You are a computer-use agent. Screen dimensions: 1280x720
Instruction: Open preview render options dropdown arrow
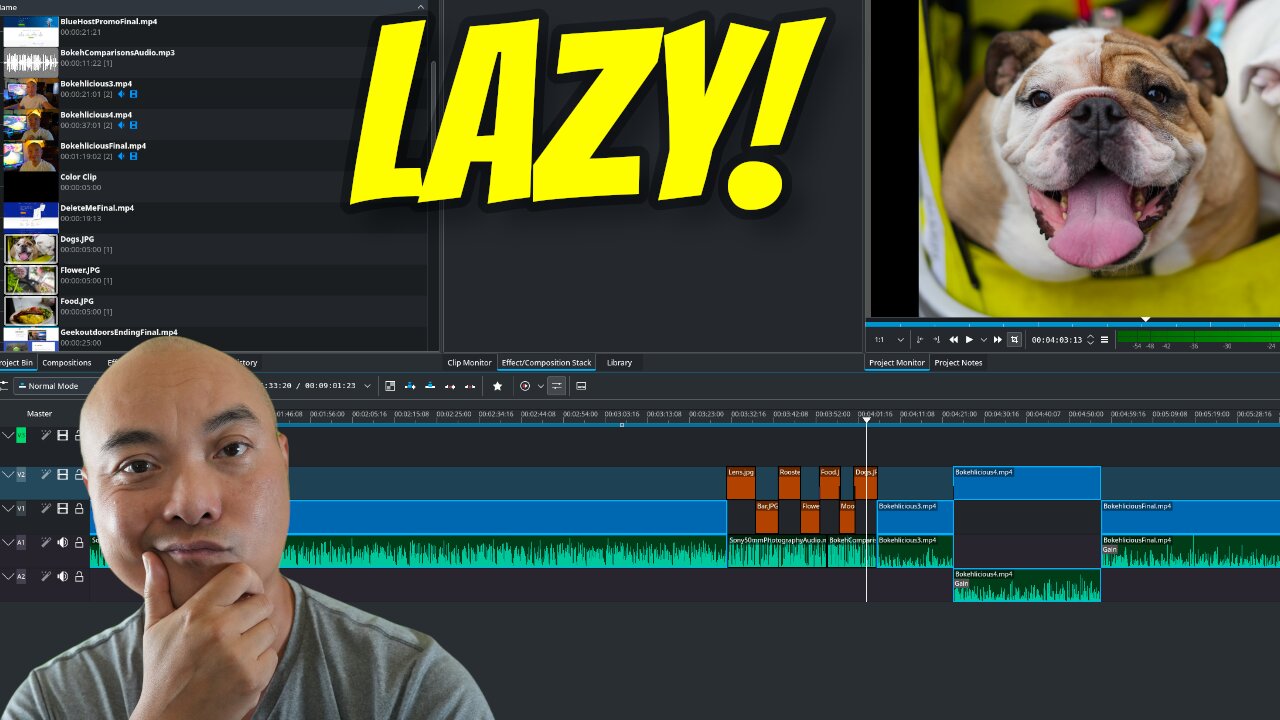tap(540, 386)
